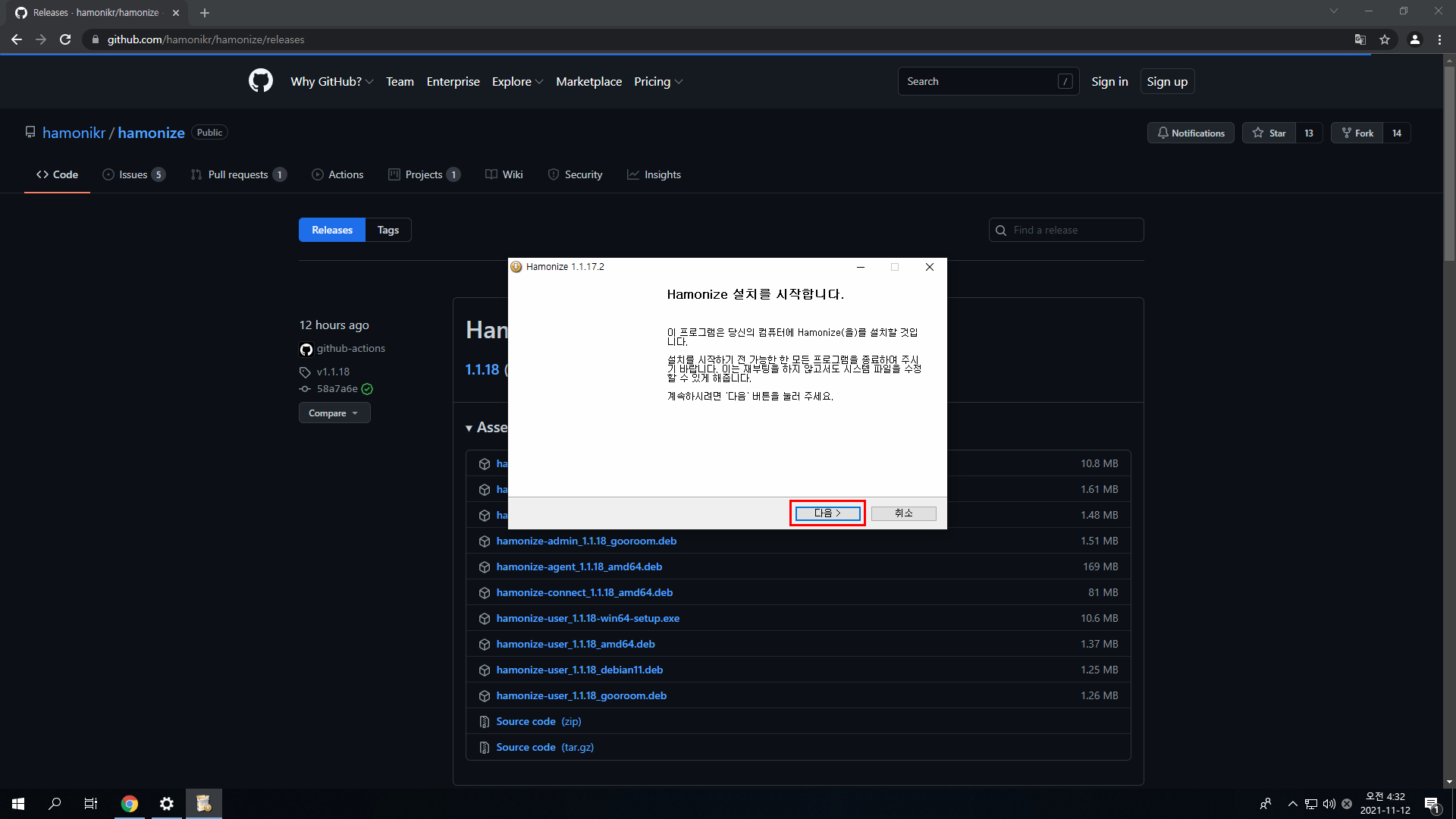Click the package icon beside hamonize-connect_1.1.18_amd64.deb
Image resolution: width=1456 pixels, height=819 pixels.
tap(485, 593)
